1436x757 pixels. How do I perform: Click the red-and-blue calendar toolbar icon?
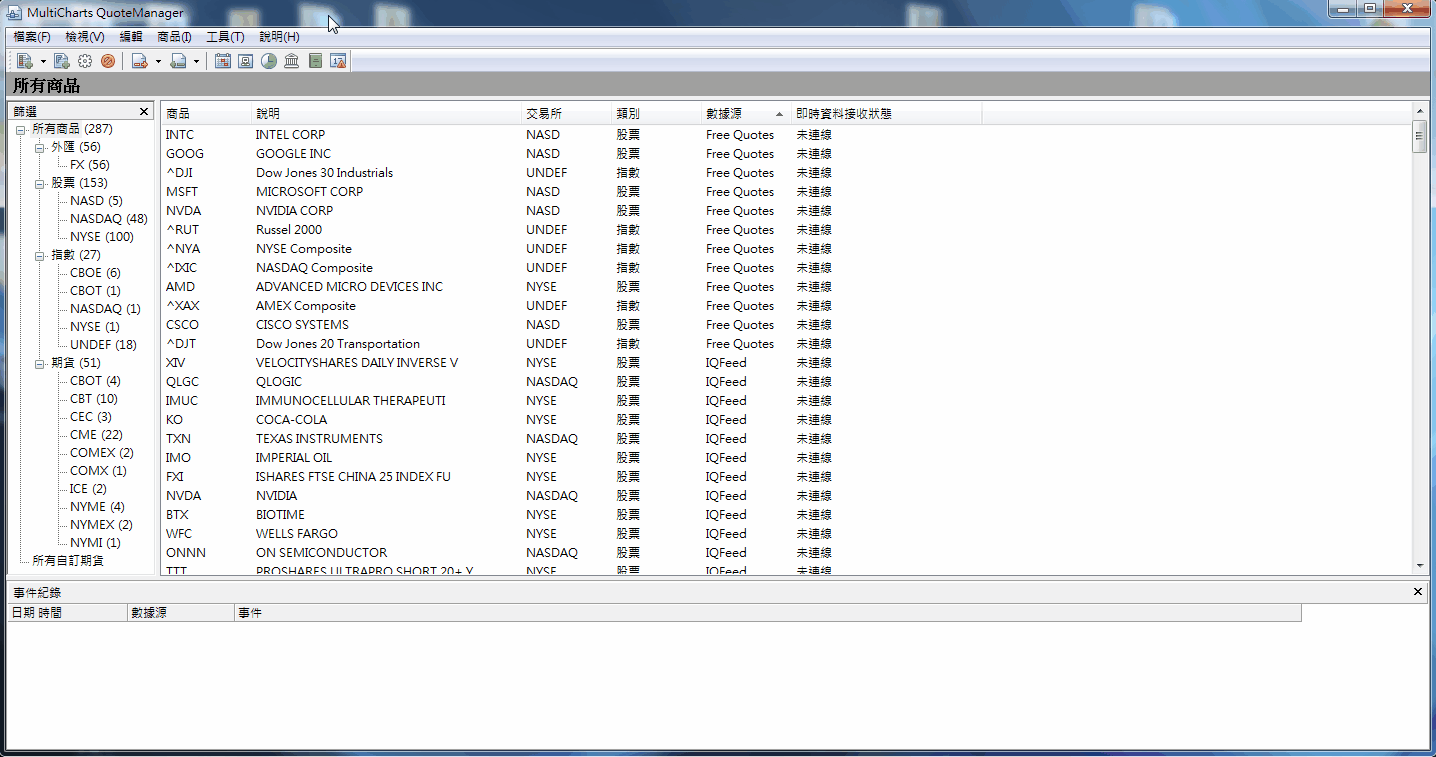pos(223,61)
